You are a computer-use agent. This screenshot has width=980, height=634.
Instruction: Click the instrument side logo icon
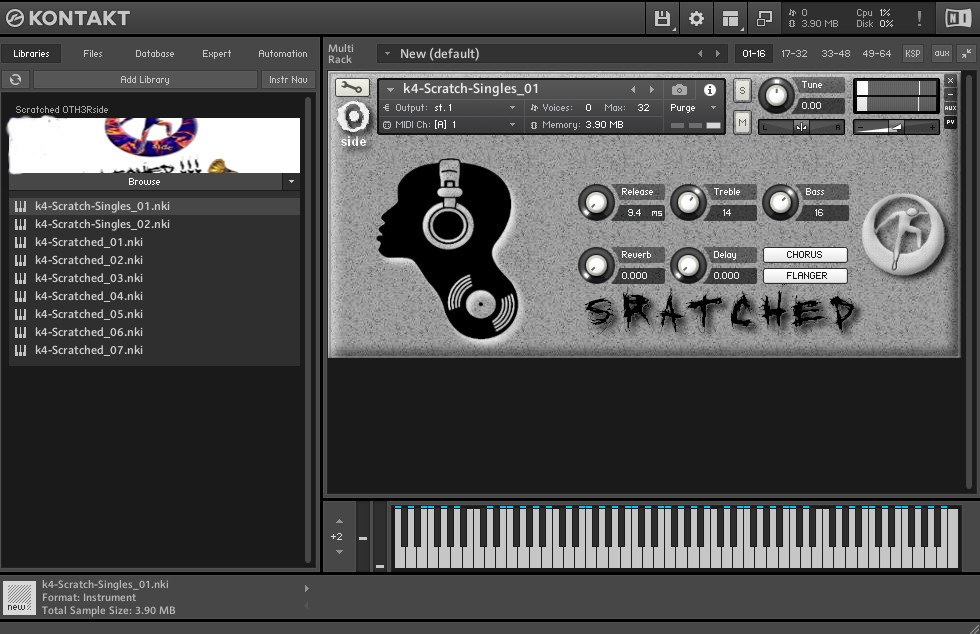353,124
